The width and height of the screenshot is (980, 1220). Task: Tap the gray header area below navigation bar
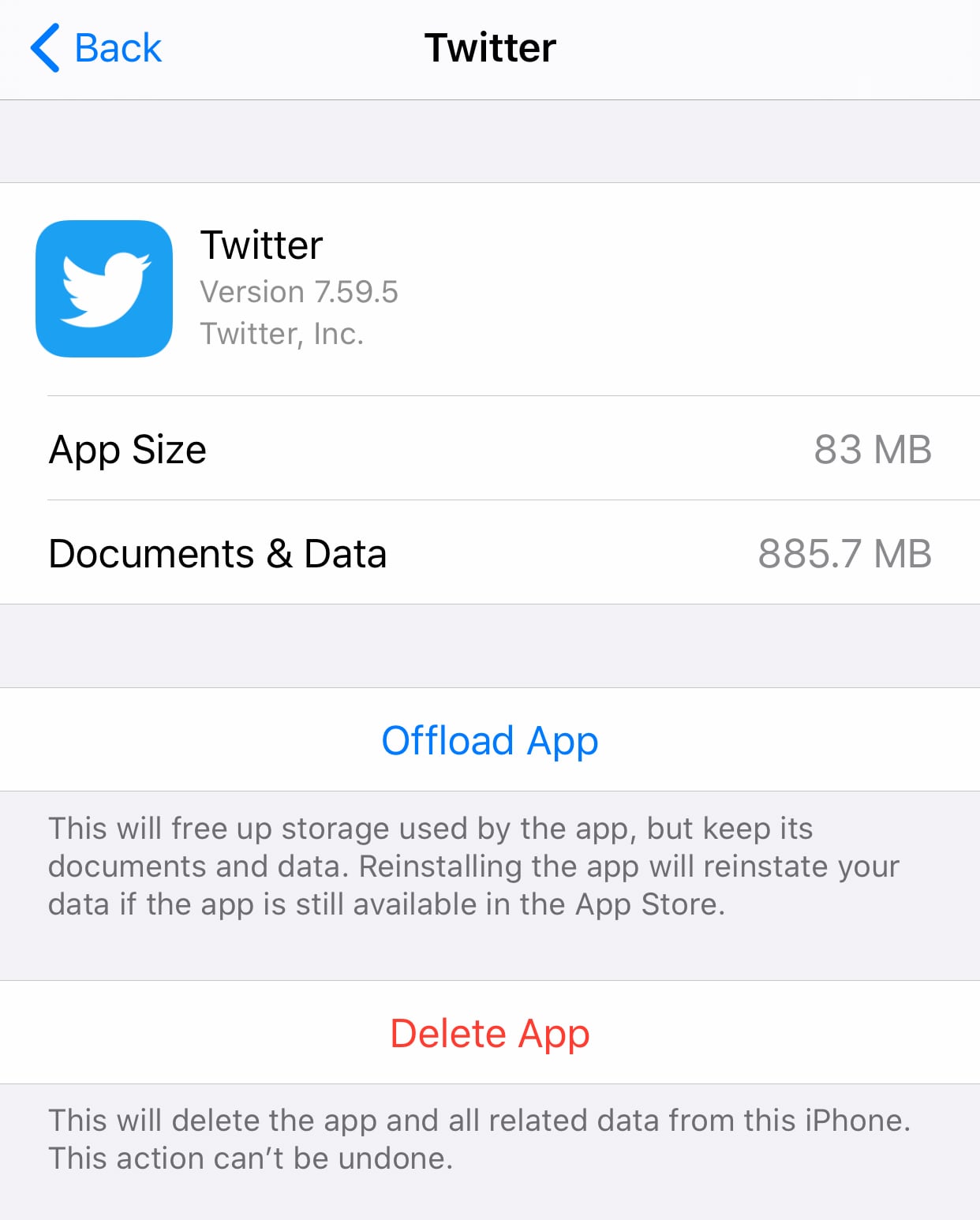[490, 141]
